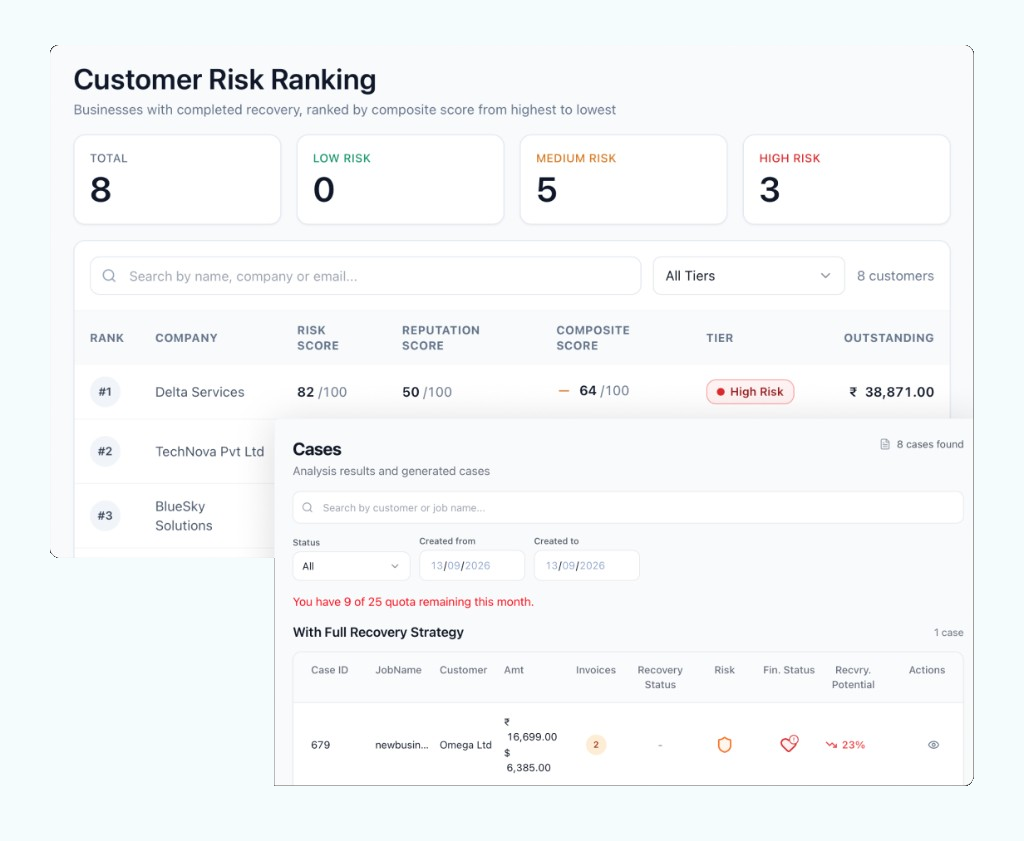Click the With Full Recovery Strategy heading

[x=378, y=632]
